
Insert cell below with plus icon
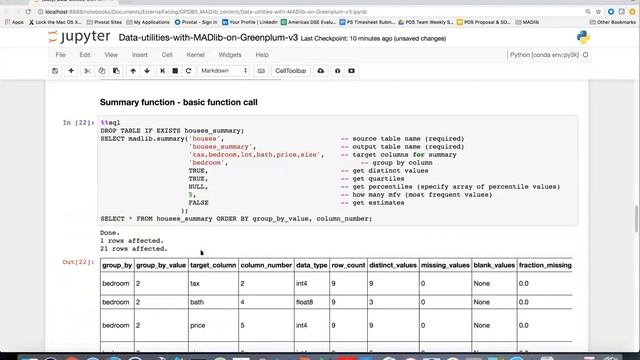(x=71, y=71)
